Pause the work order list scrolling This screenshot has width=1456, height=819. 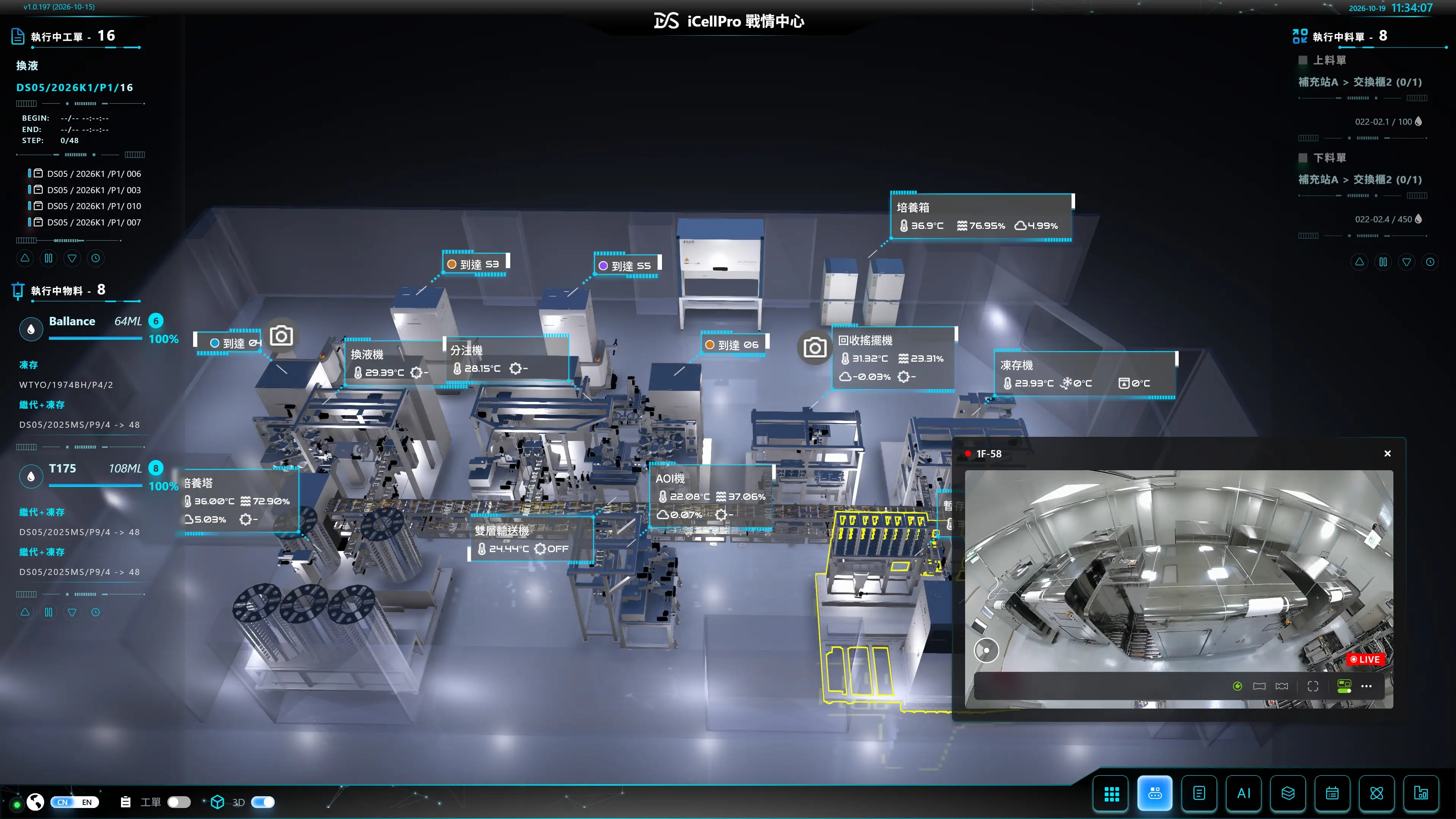[x=49, y=258]
